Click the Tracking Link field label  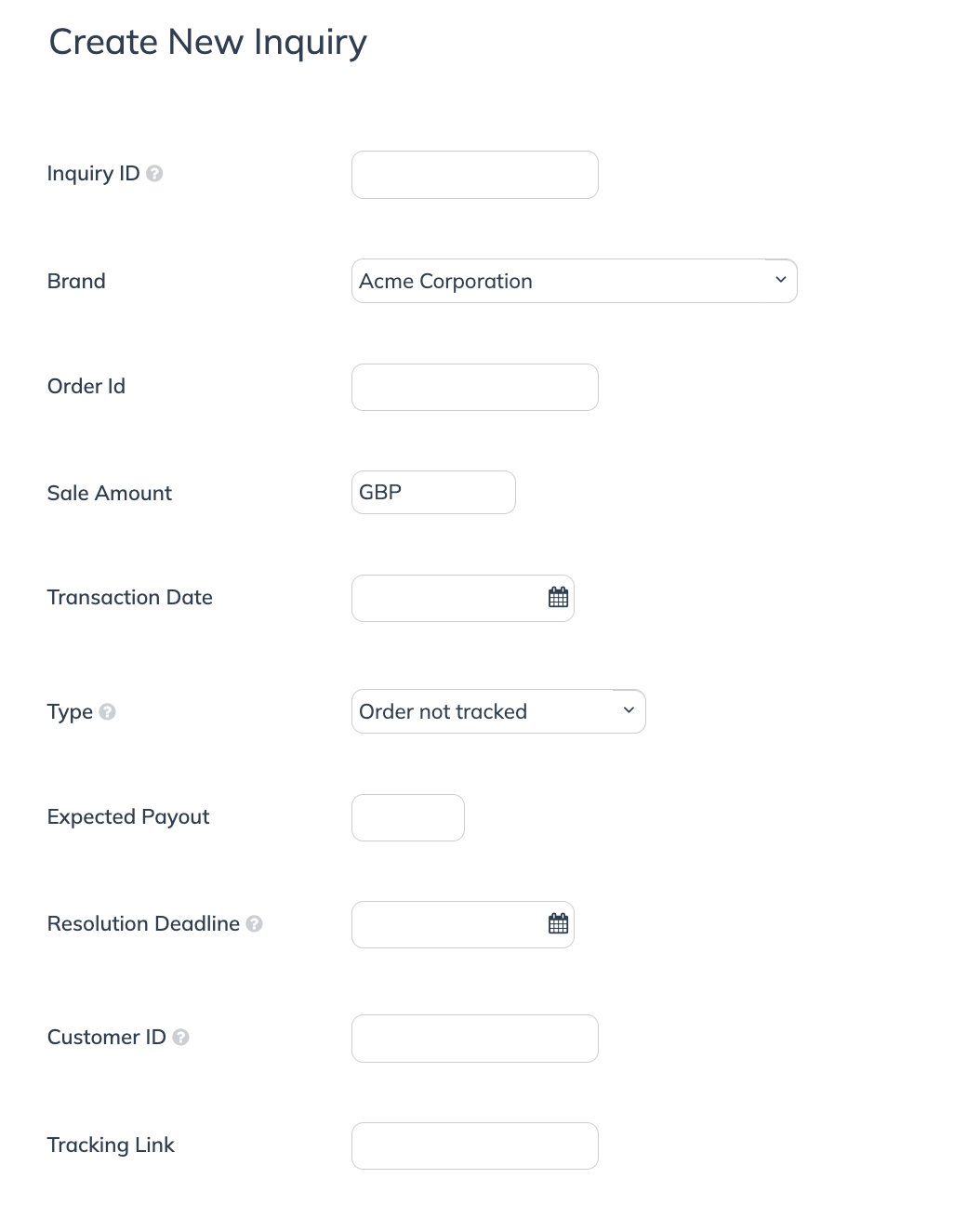tap(111, 1145)
